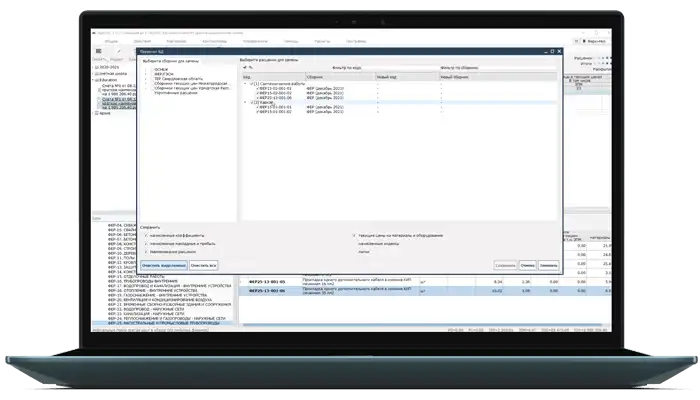The image size is (700, 400).
Task: Click the Отмена button
Action: (528, 266)
